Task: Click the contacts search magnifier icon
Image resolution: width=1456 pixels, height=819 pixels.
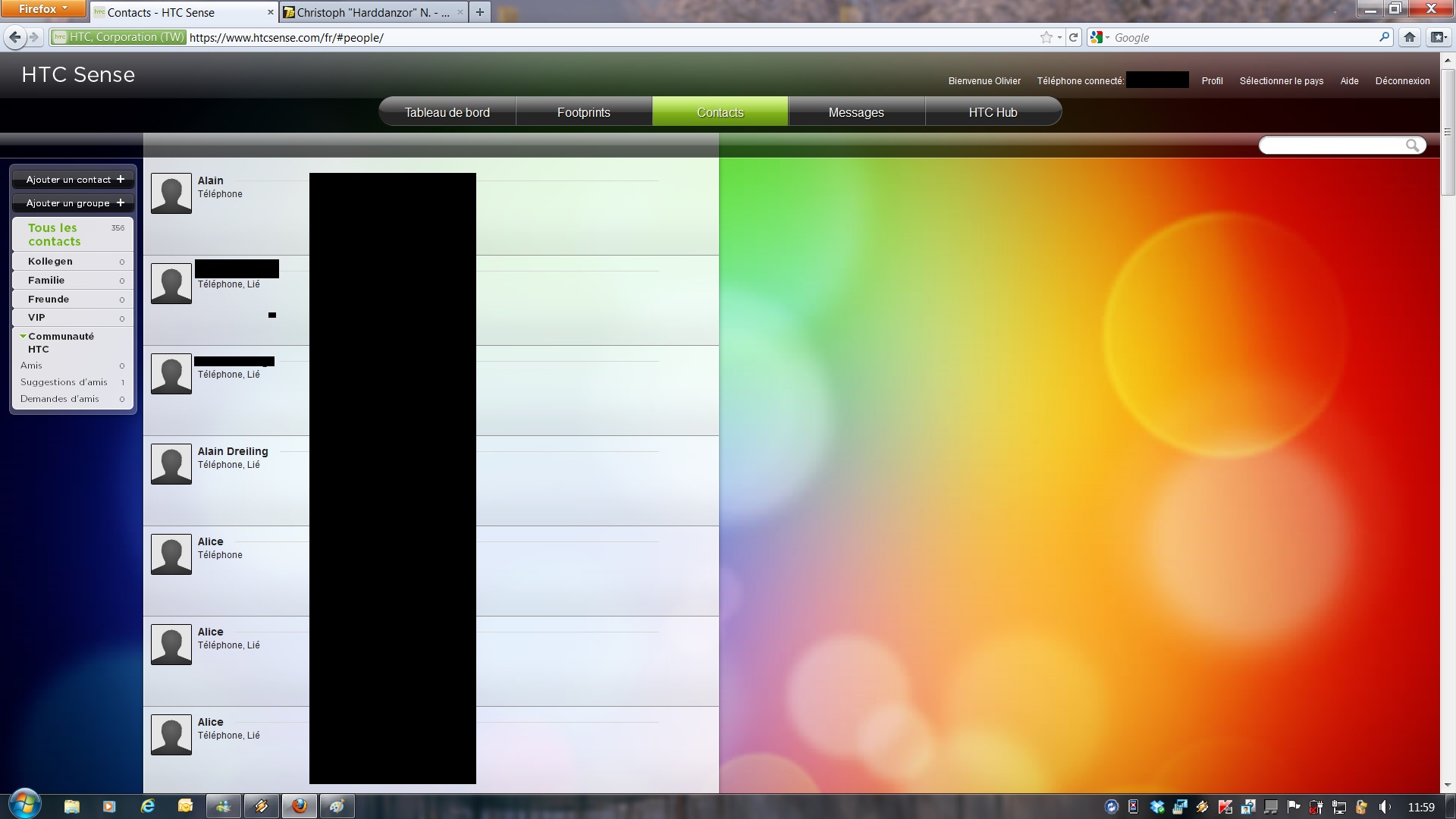Action: point(1412,145)
